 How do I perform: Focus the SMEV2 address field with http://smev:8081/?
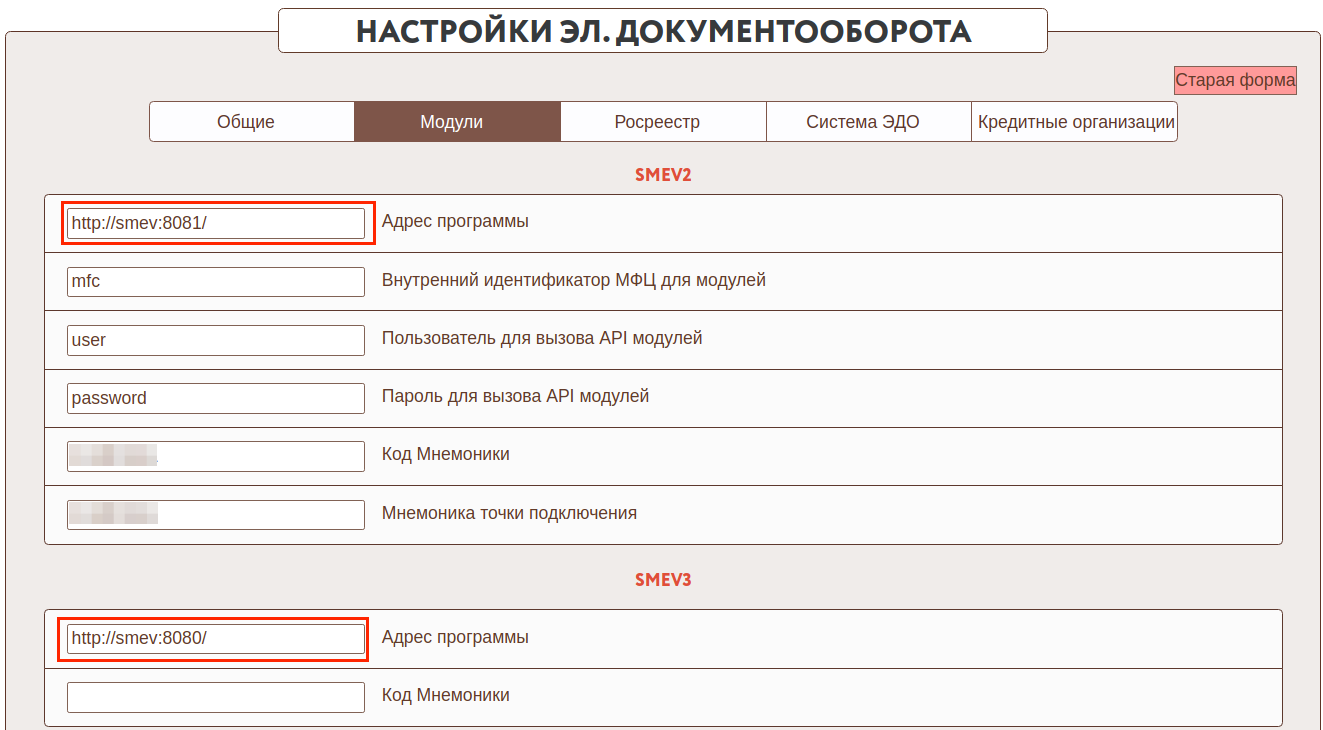click(216, 223)
